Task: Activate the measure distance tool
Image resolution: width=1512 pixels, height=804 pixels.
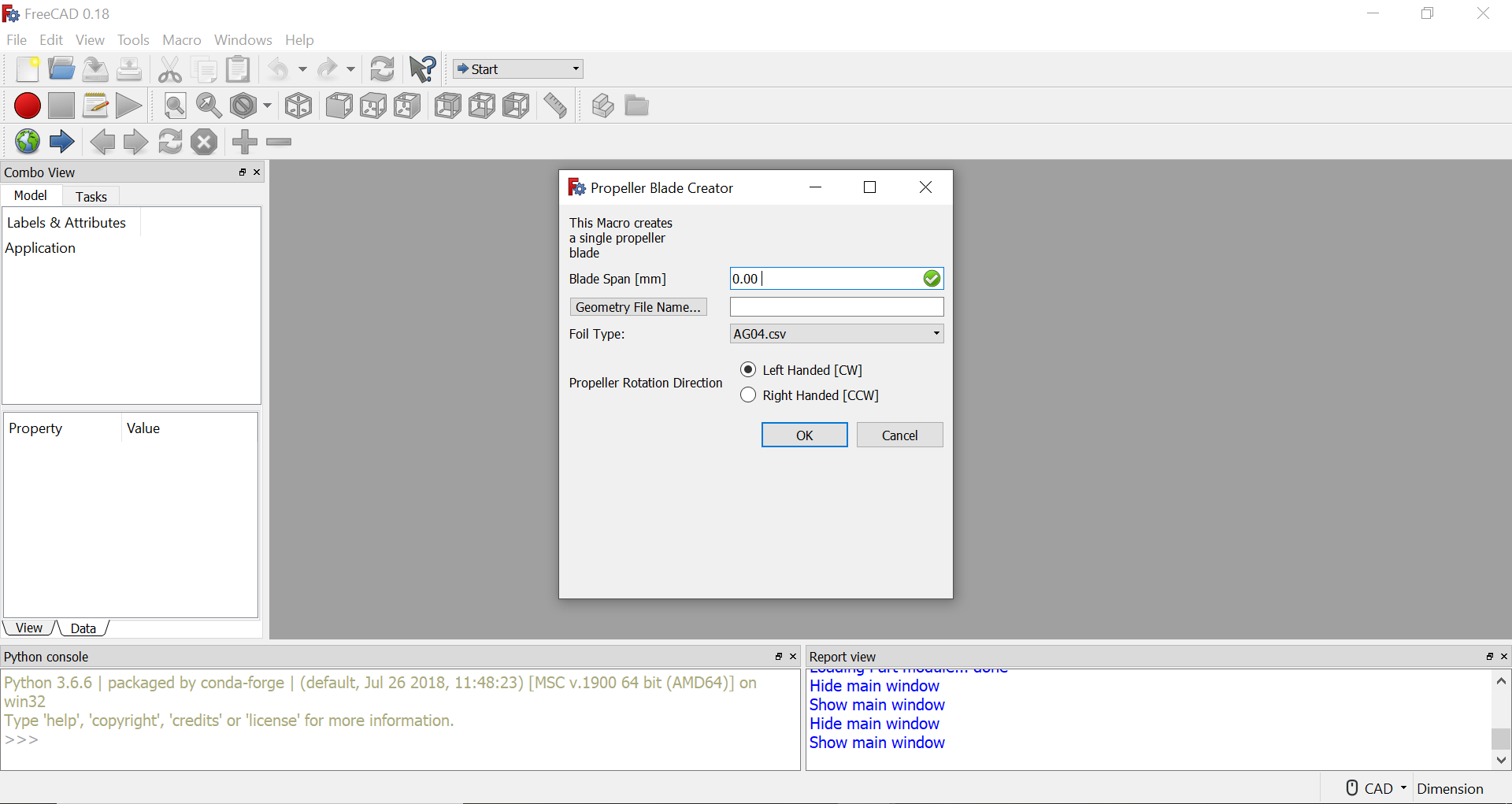Action: click(x=556, y=105)
